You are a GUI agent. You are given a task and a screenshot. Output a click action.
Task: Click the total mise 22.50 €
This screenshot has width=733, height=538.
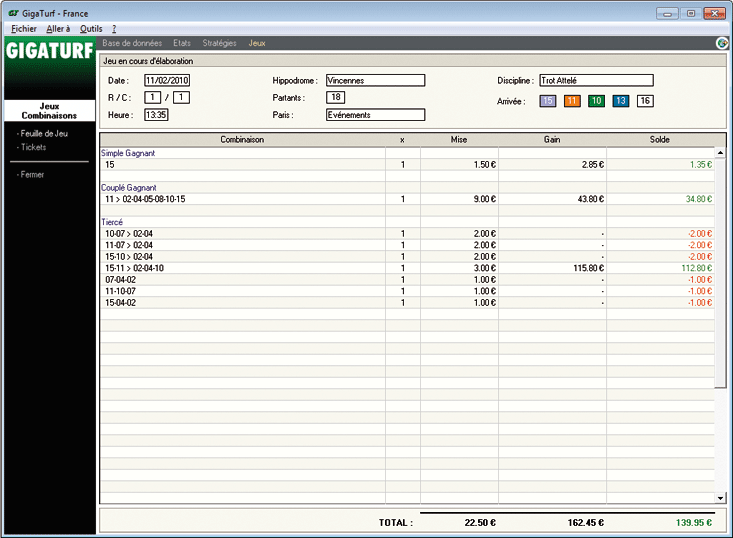[x=480, y=523]
